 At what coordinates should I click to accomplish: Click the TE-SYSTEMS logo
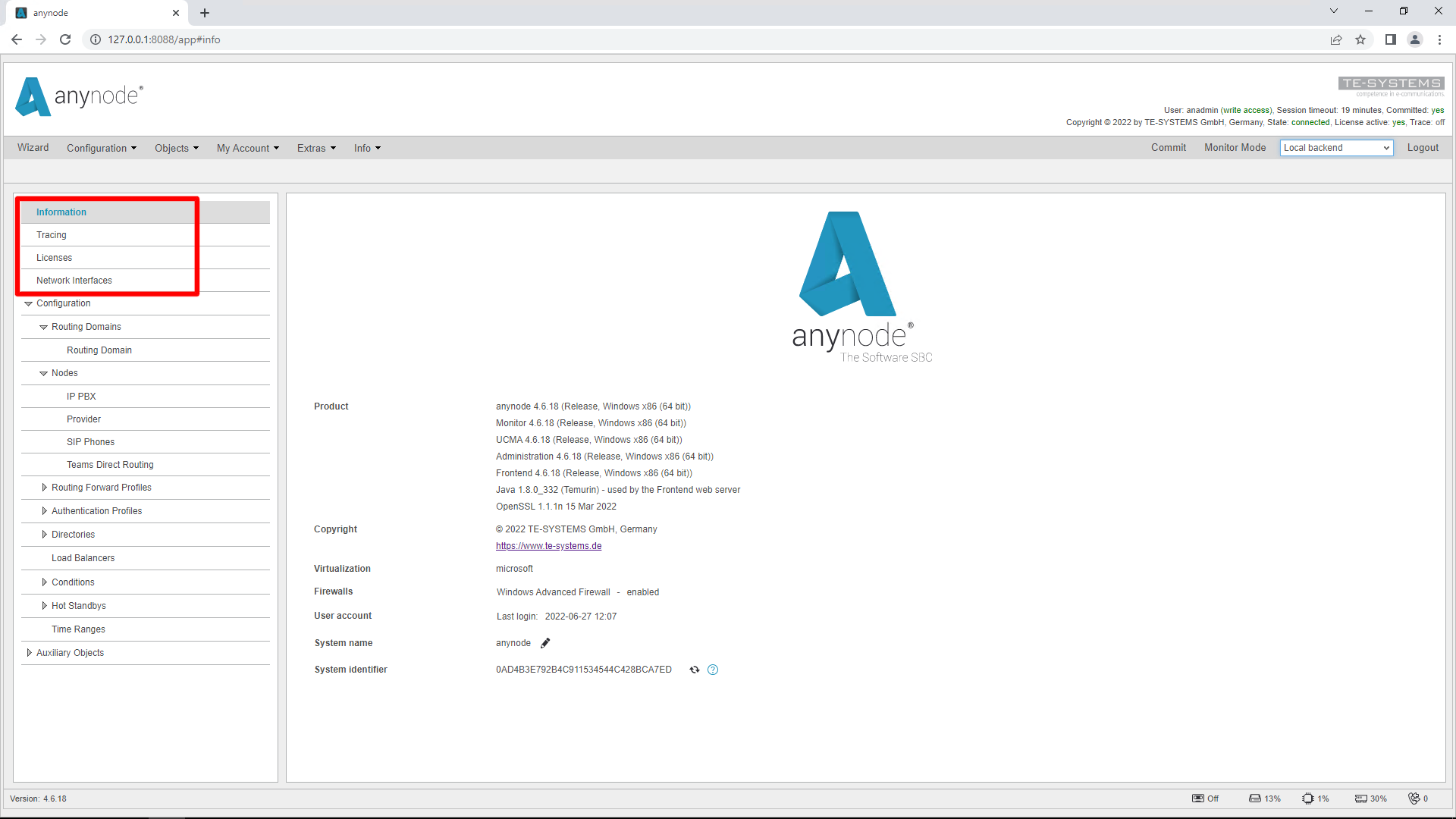click(1391, 86)
